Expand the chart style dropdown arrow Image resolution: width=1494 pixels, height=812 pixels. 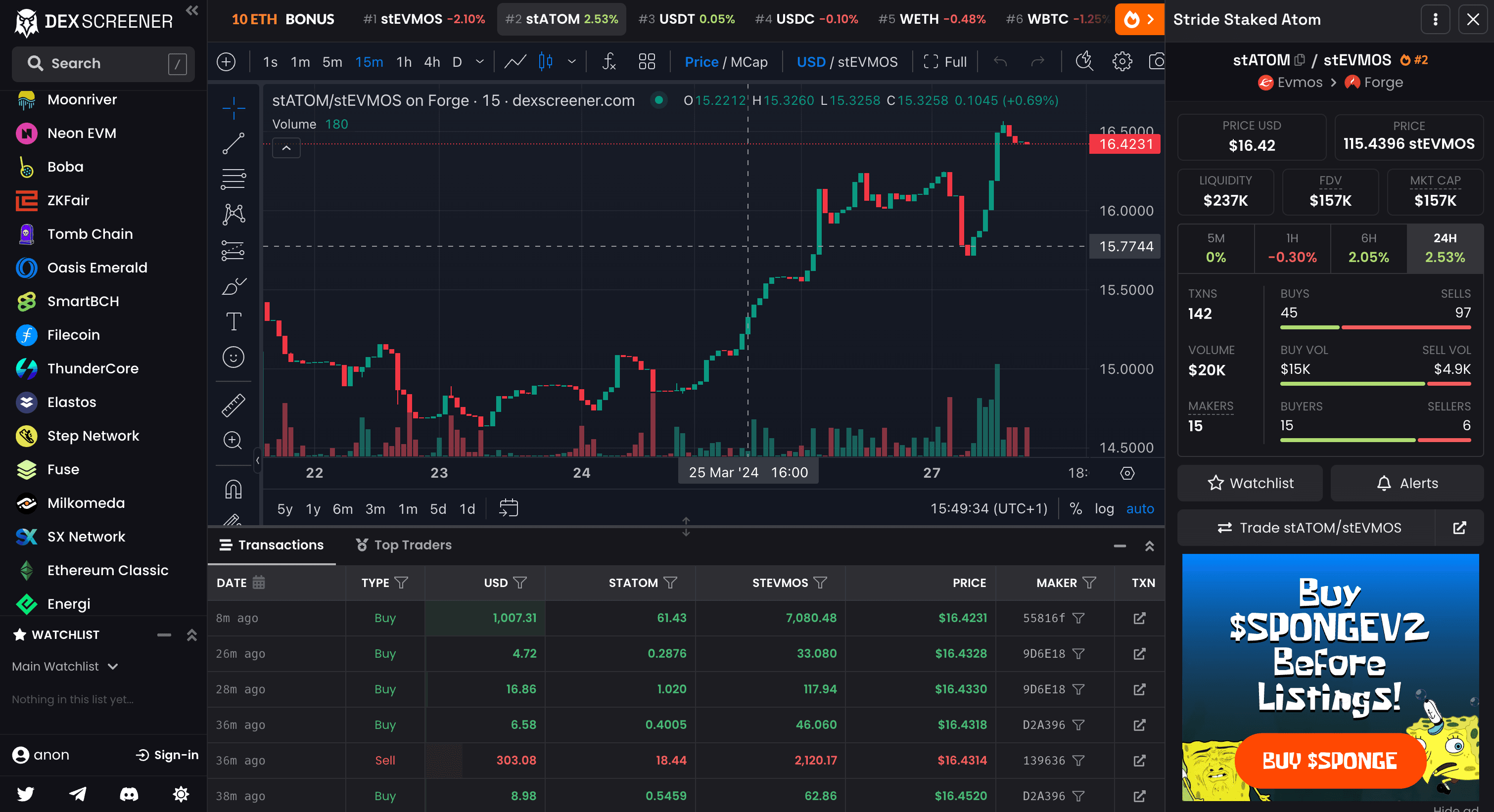point(571,62)
